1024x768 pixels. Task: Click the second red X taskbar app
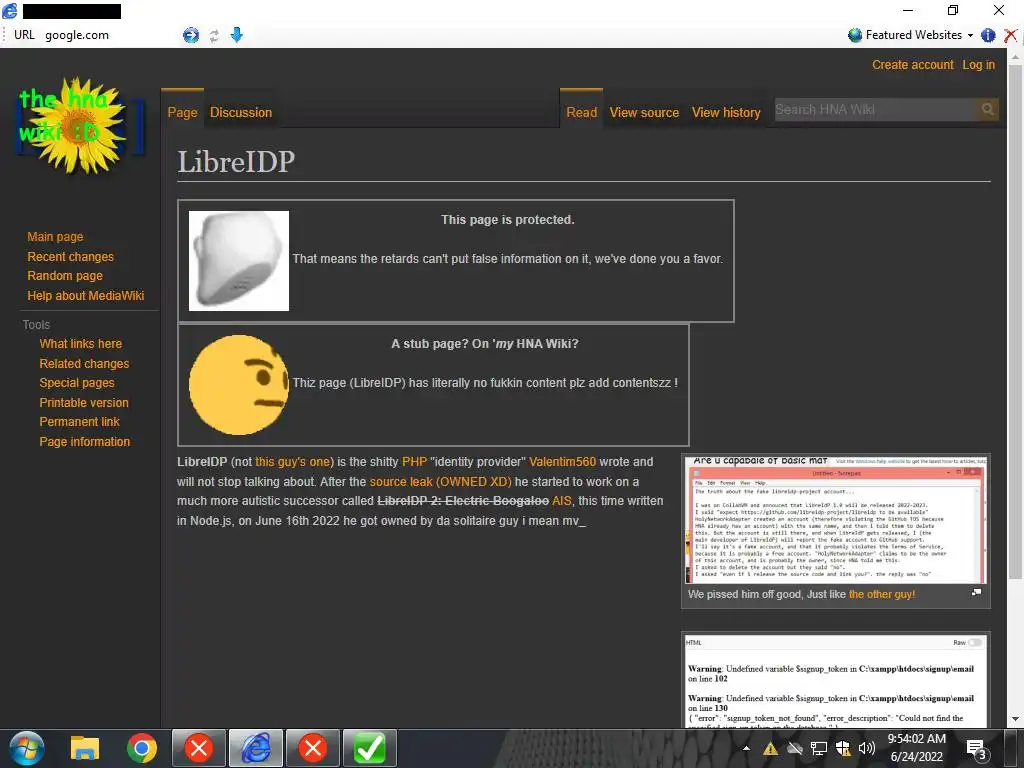pos(313,748)
